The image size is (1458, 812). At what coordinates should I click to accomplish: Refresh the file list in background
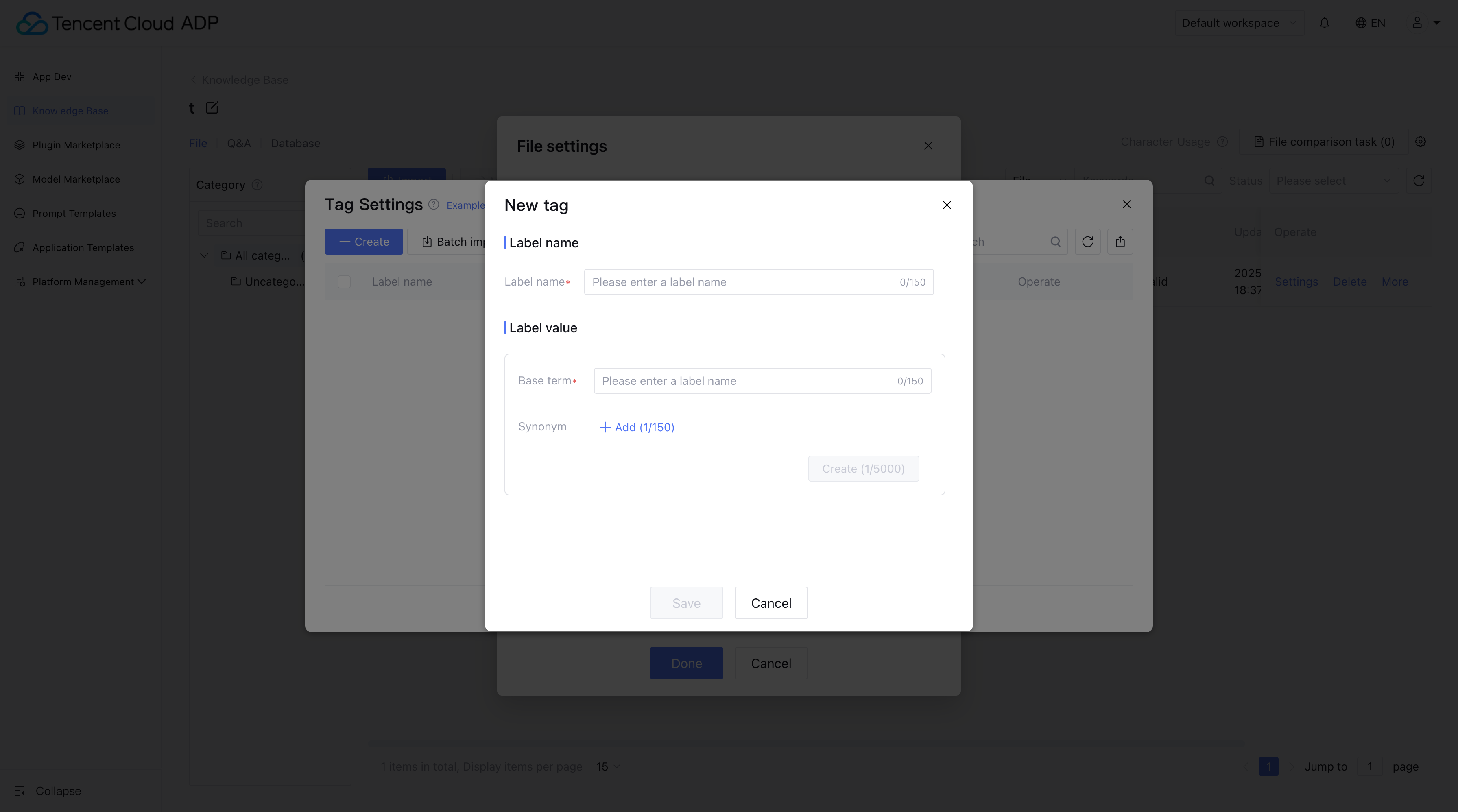pyautogui.click(x=1419, y=181)
